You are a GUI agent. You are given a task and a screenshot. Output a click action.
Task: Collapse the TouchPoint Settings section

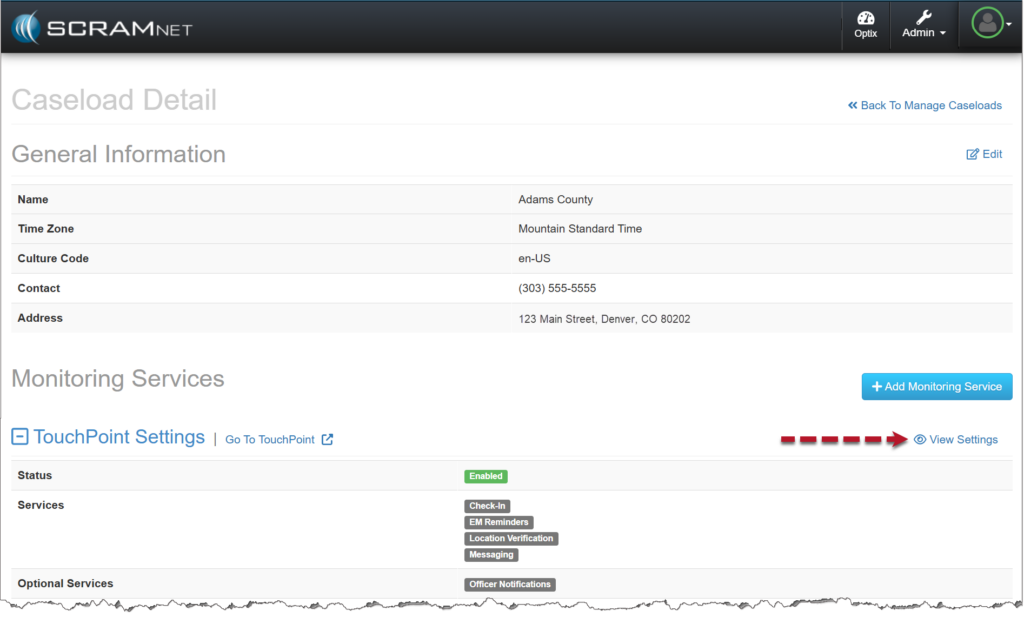tap(20, 437)
